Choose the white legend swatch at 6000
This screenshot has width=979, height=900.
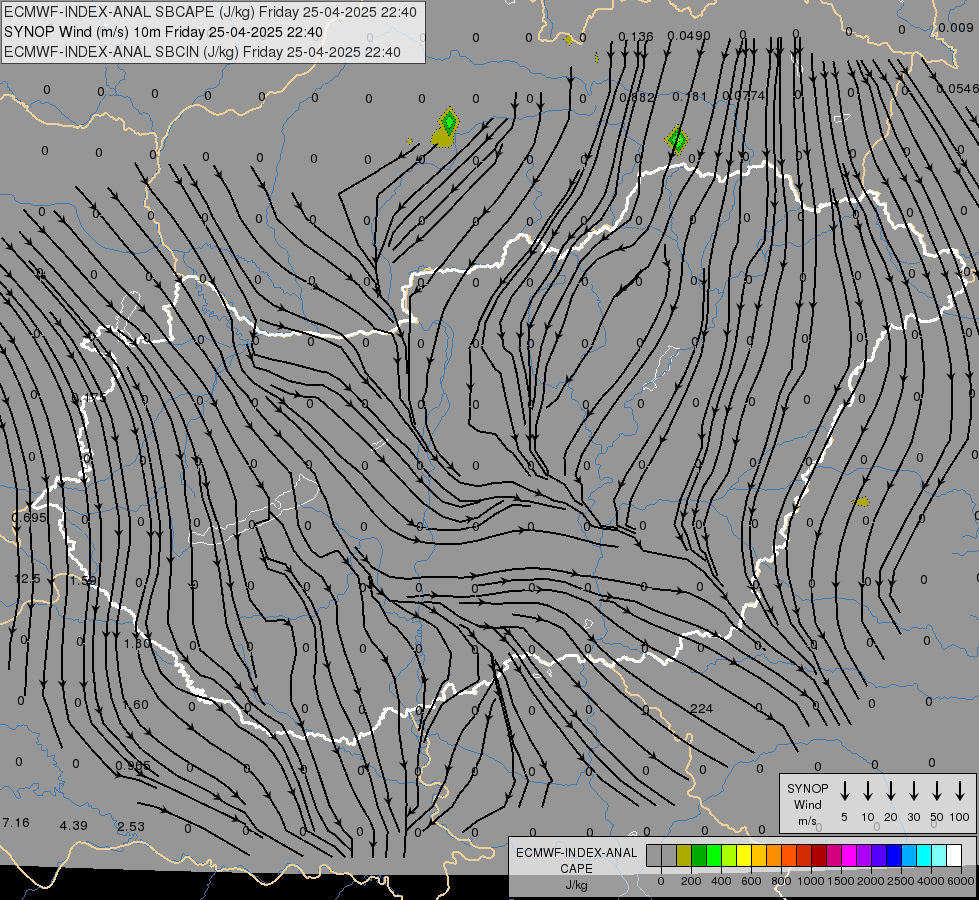(x=953, y=855)
